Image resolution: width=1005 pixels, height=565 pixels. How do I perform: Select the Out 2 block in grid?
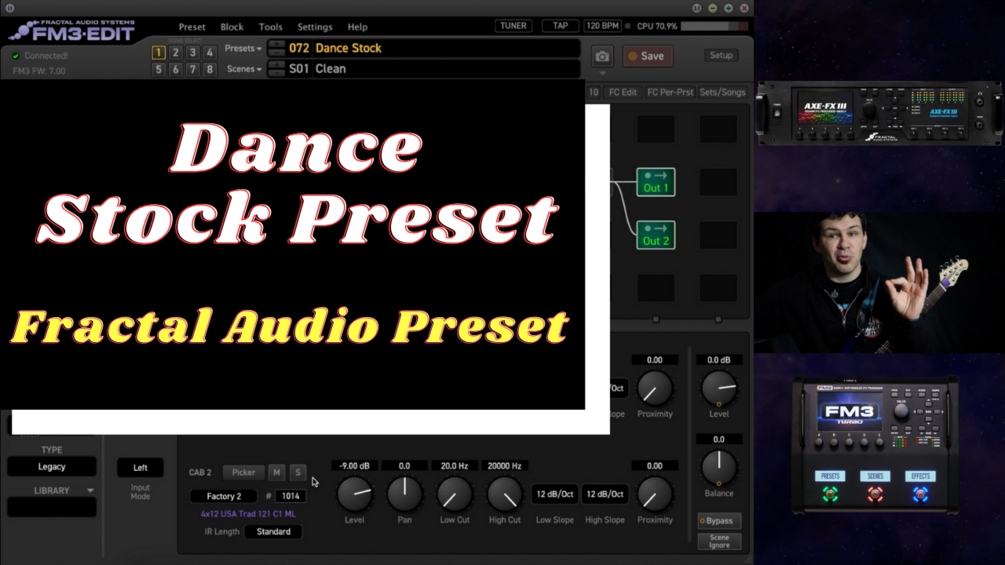(656, 235)
